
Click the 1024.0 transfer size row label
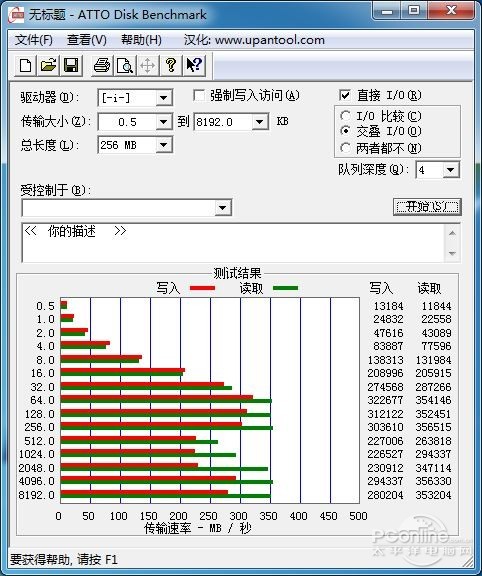tap(37, 454)
